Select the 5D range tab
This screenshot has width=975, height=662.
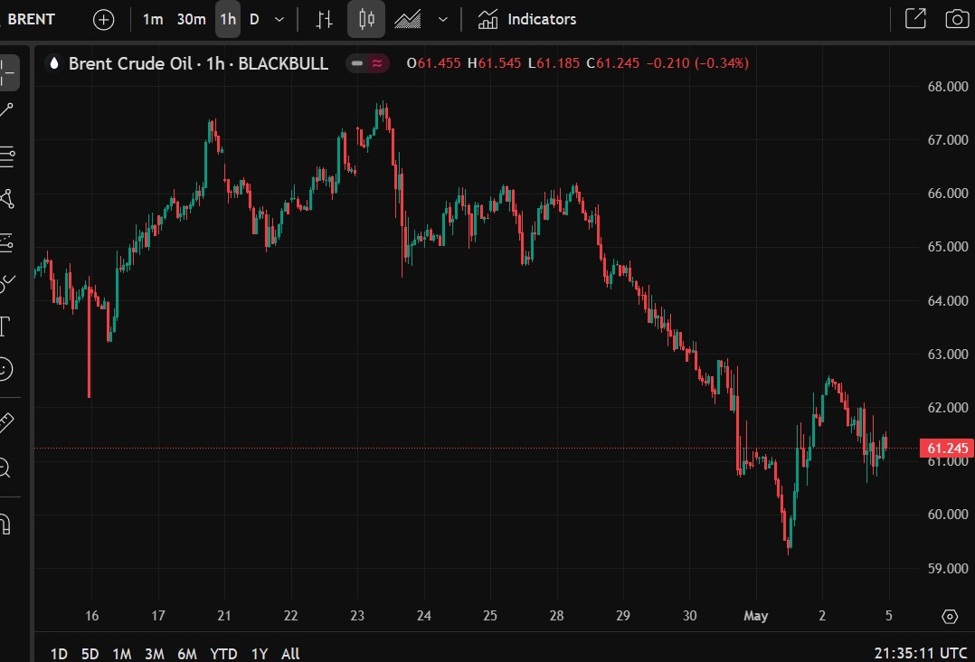pos(89,653)
